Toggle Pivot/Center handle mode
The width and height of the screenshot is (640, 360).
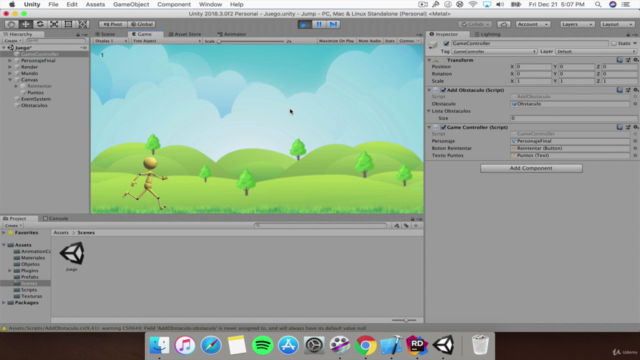tap(113, 24)
